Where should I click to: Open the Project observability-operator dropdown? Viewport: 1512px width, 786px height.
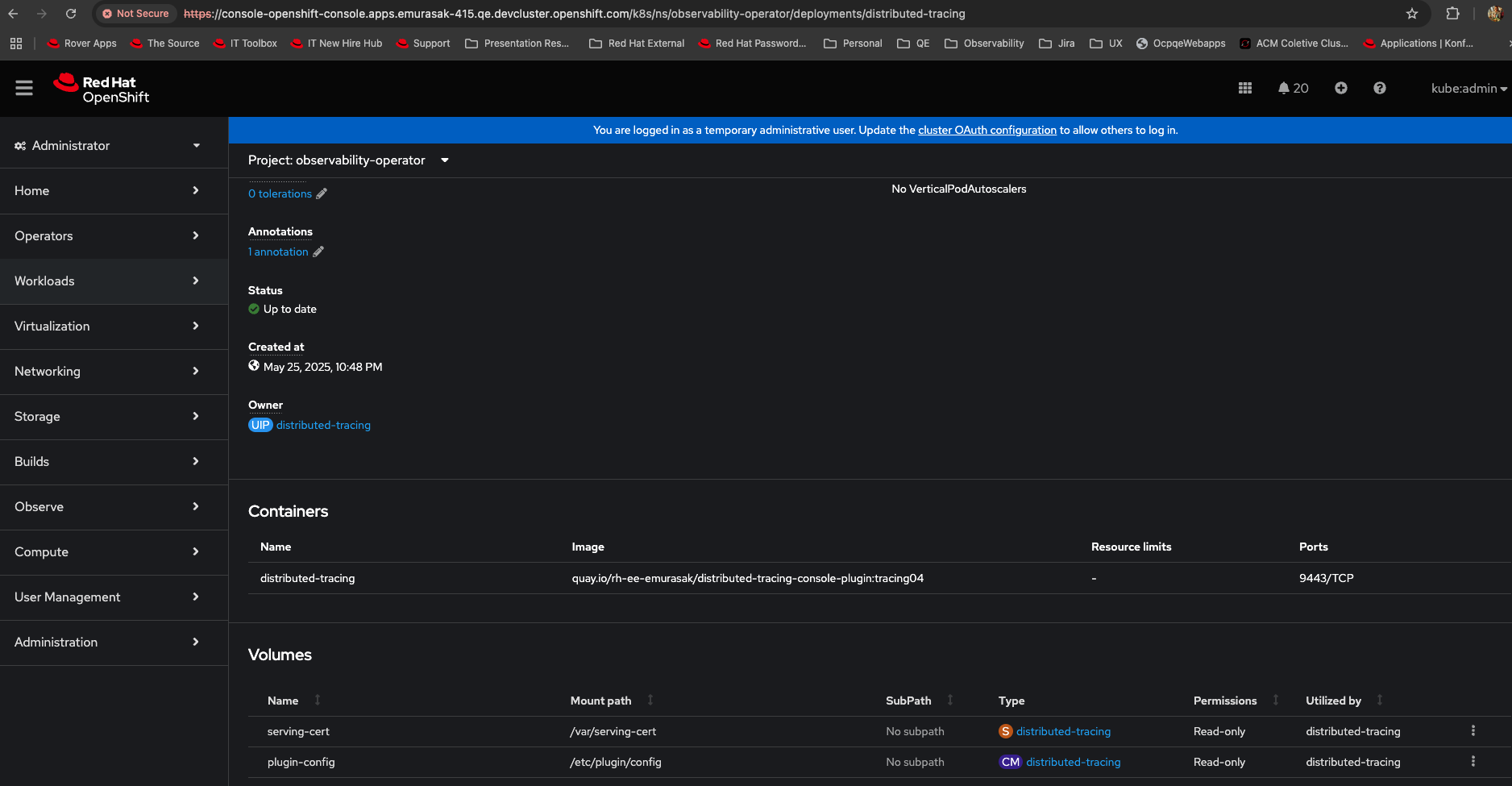coord(348,160)
